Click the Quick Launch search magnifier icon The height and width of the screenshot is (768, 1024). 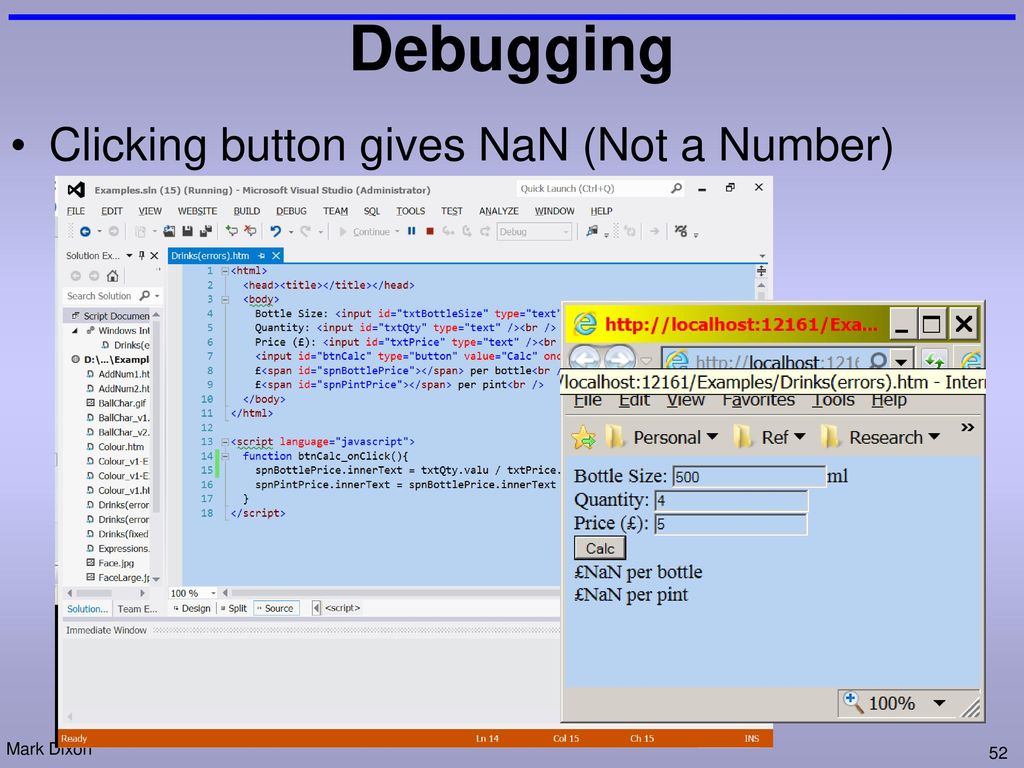(x=677, y=189)
